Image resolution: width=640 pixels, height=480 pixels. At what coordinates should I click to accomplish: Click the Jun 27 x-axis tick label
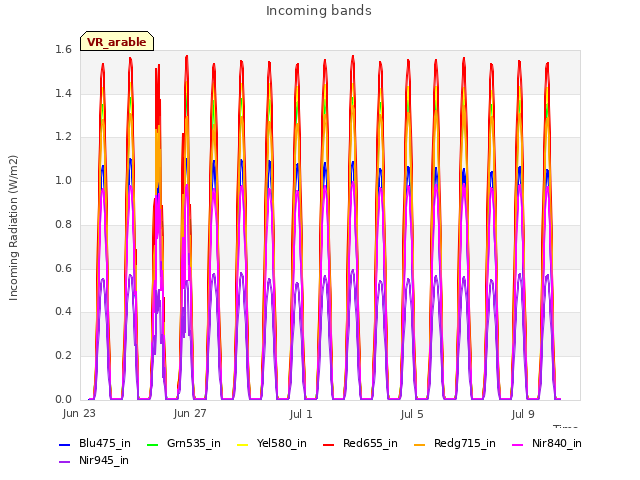(190, 413)
